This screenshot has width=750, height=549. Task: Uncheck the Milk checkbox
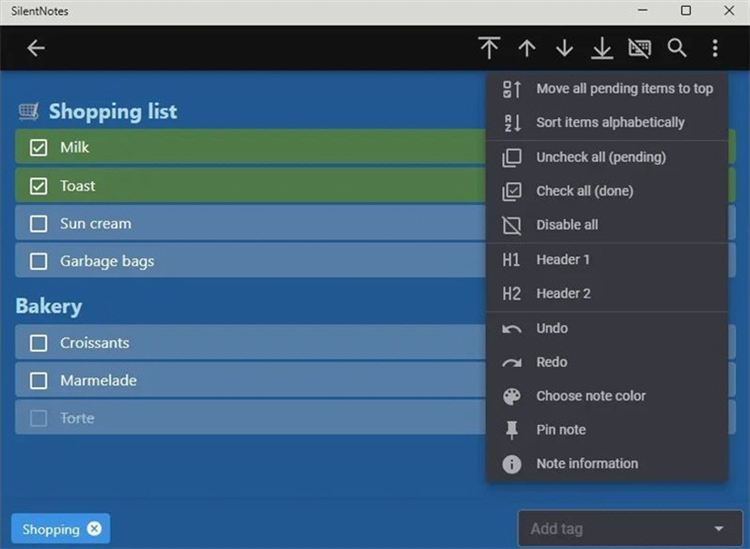[38, 147]
